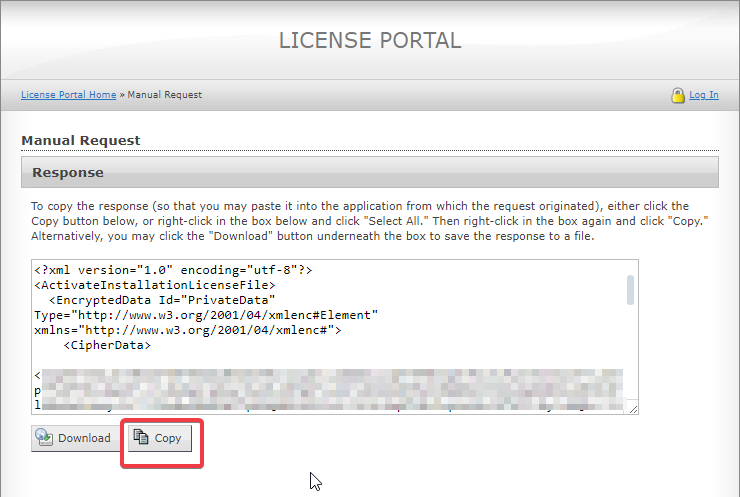The height and width of the screenshot is (497, 740).
Task: Click the icon on the Download button
Action: point(44,438)
